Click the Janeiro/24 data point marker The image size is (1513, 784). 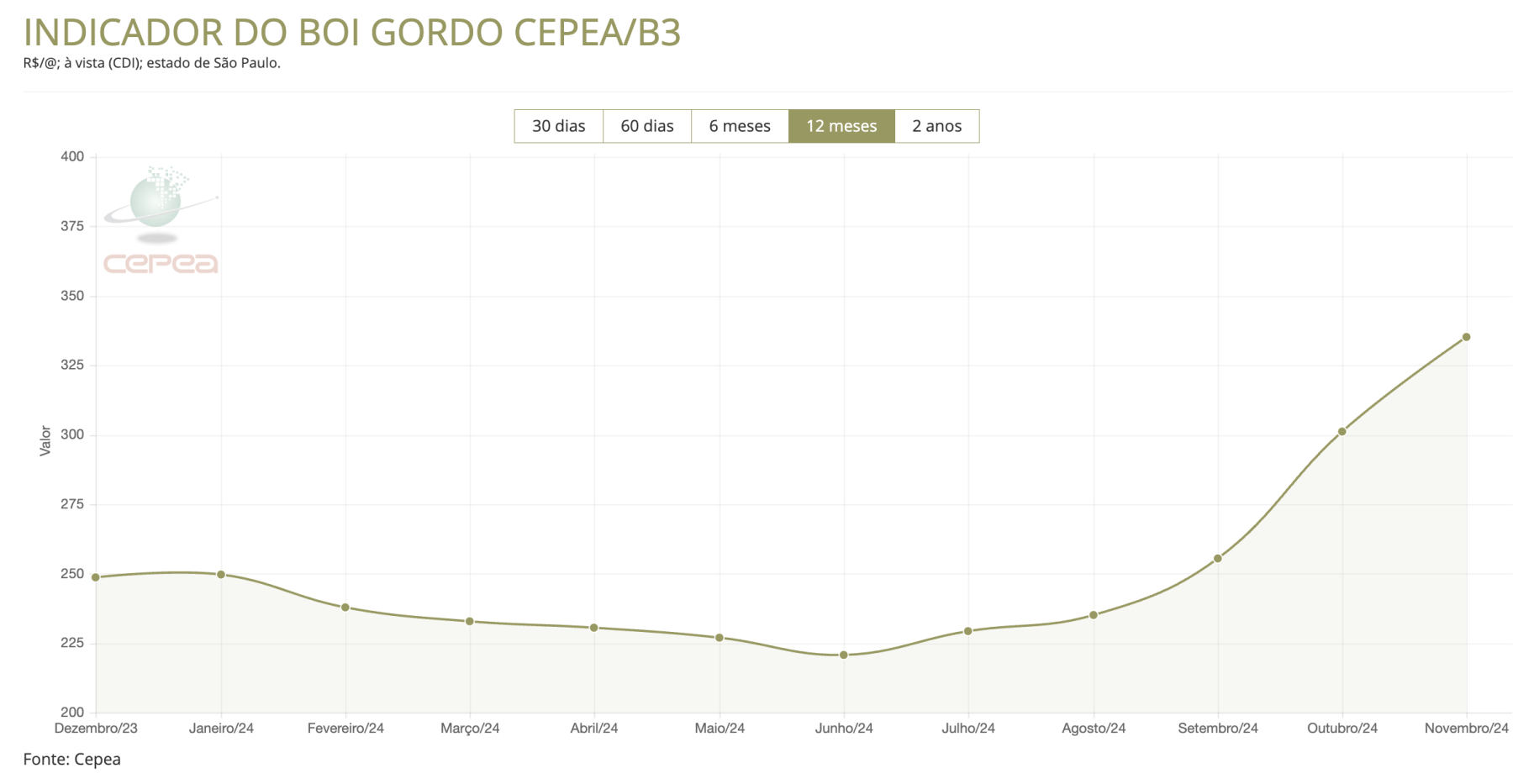tap(221, 575)
